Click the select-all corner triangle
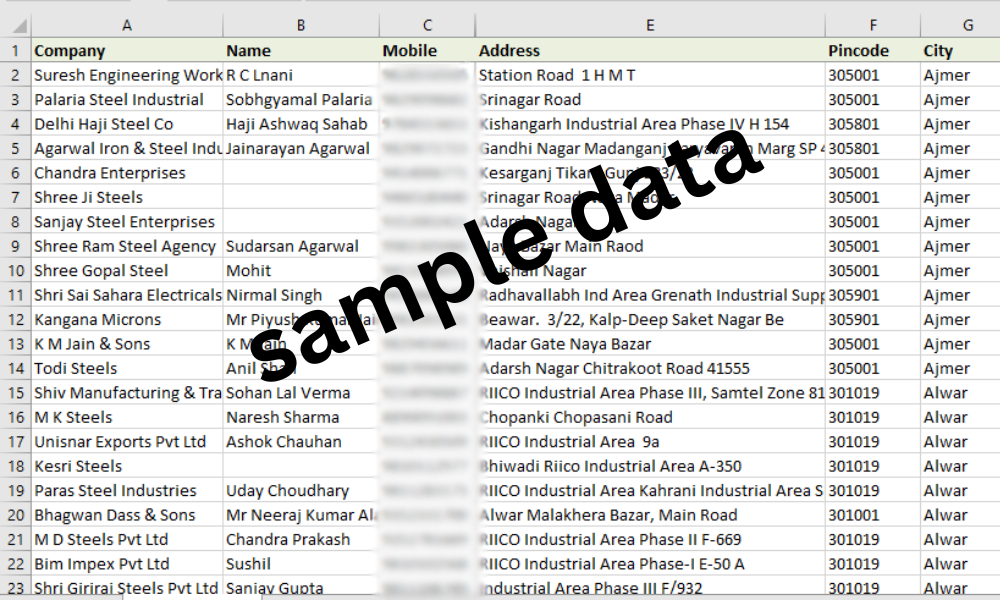This screenshot has height=600, width=1000. (16, 25)
